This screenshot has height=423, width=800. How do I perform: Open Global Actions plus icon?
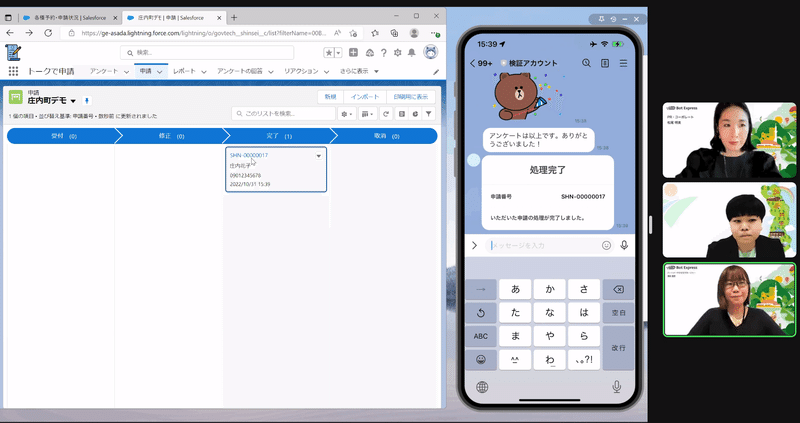coord(353,53)
